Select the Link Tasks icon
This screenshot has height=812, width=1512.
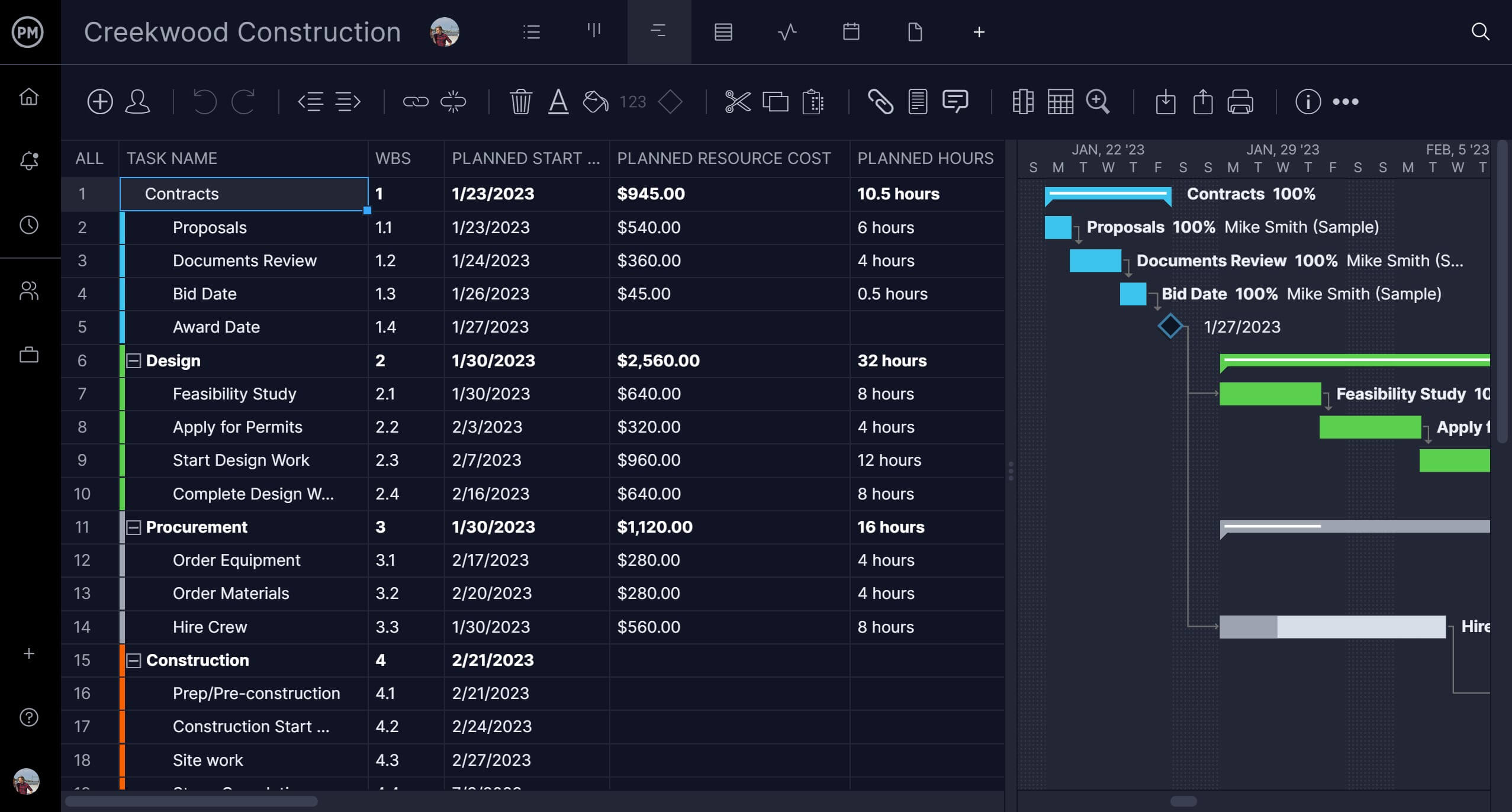click(x=414, y=101)
